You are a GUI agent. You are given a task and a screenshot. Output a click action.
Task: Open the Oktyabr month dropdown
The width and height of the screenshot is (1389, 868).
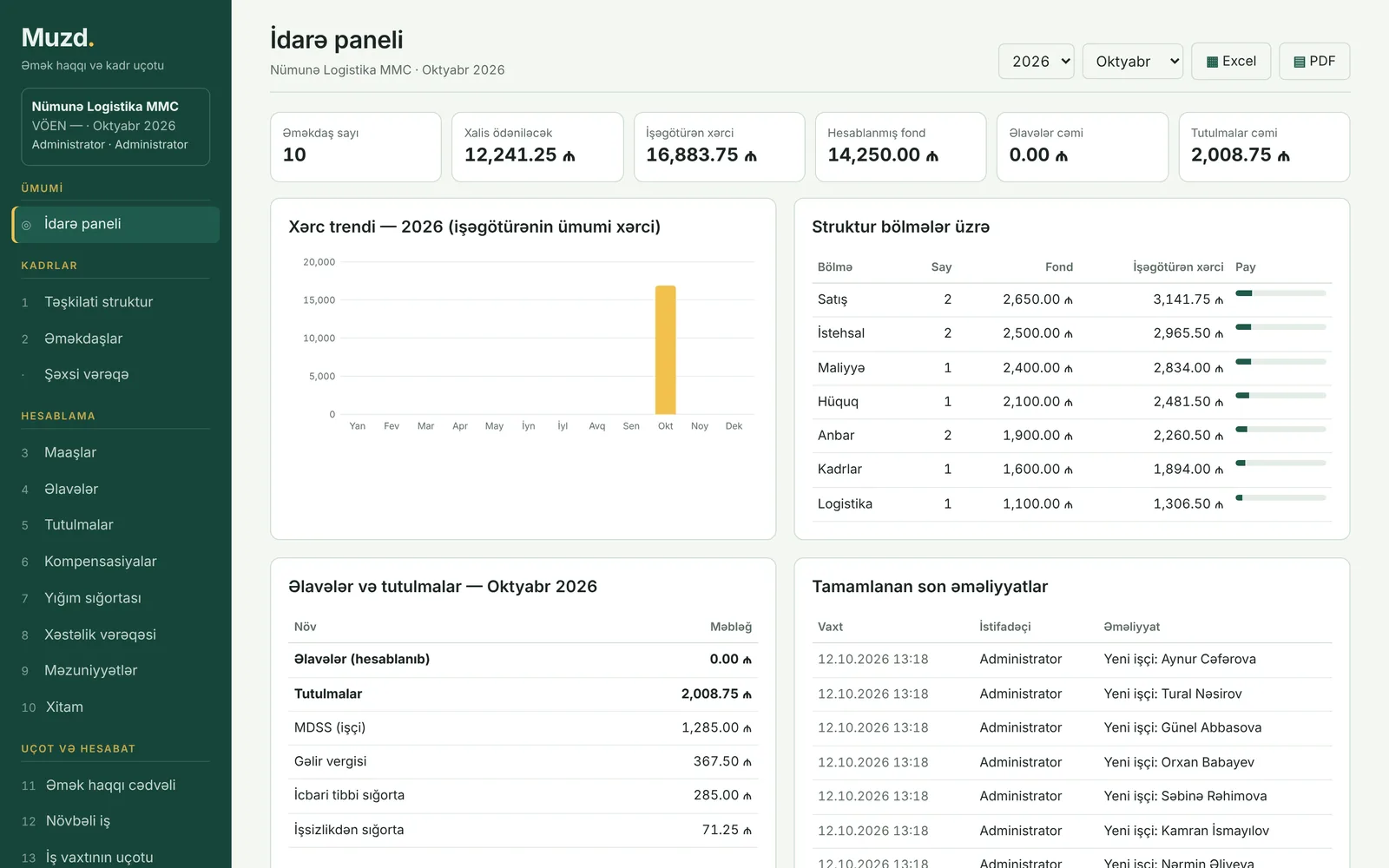pos(1133,62)
